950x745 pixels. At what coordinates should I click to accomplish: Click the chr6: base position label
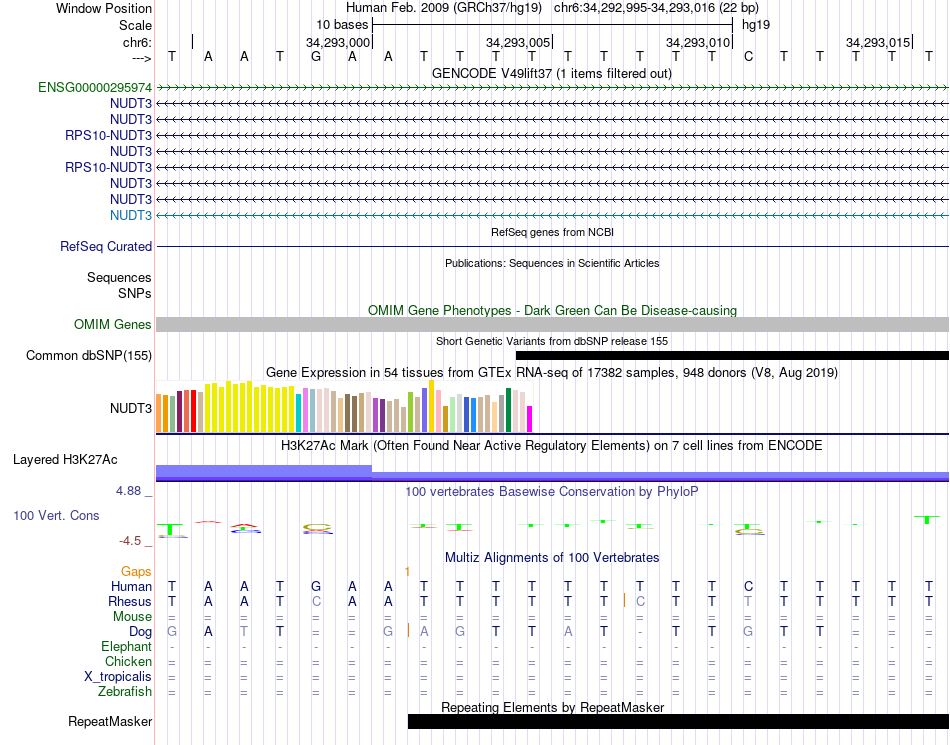[x=138, y=42]
